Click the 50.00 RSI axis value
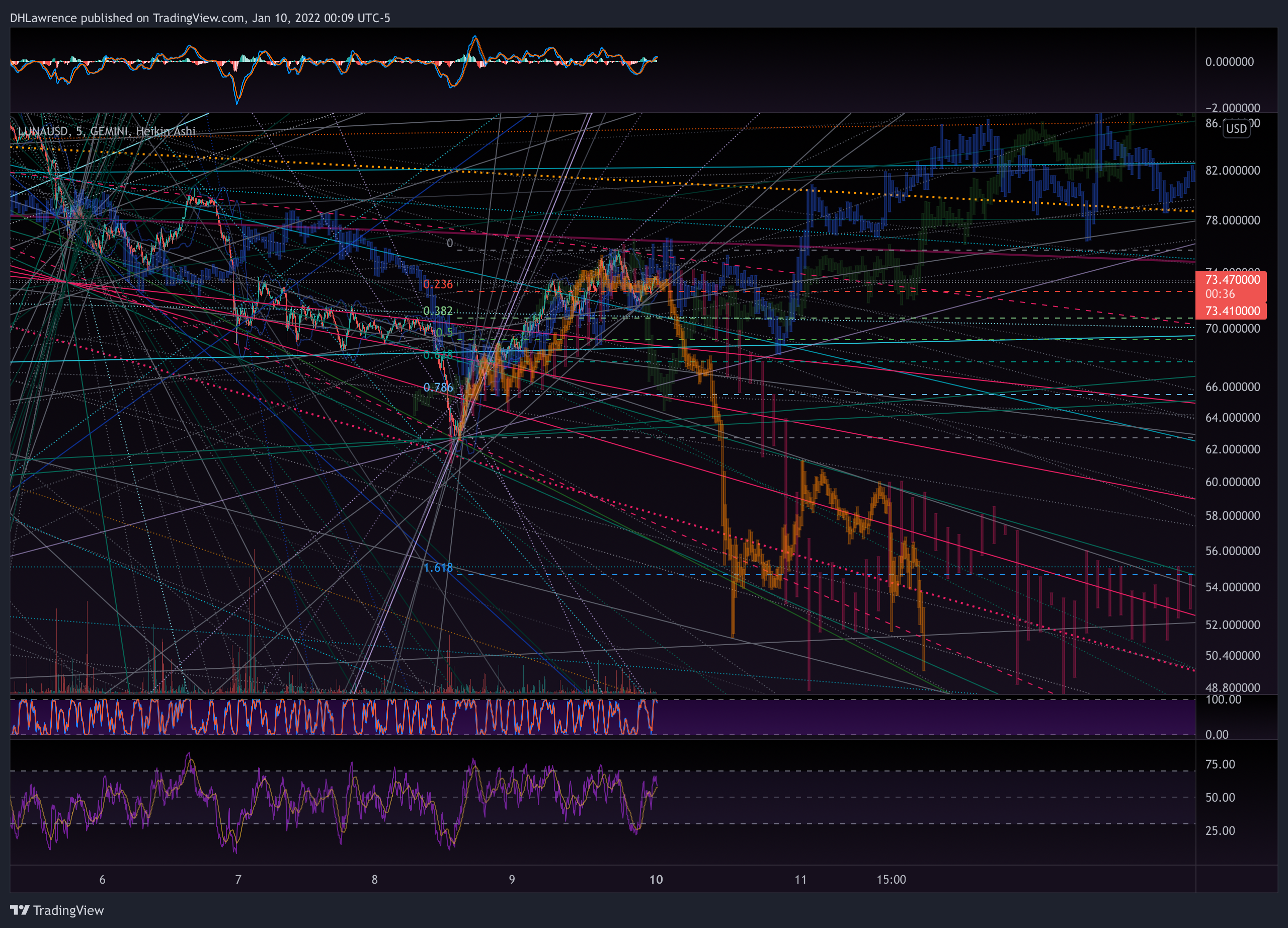 click(x=1220, y=797)
